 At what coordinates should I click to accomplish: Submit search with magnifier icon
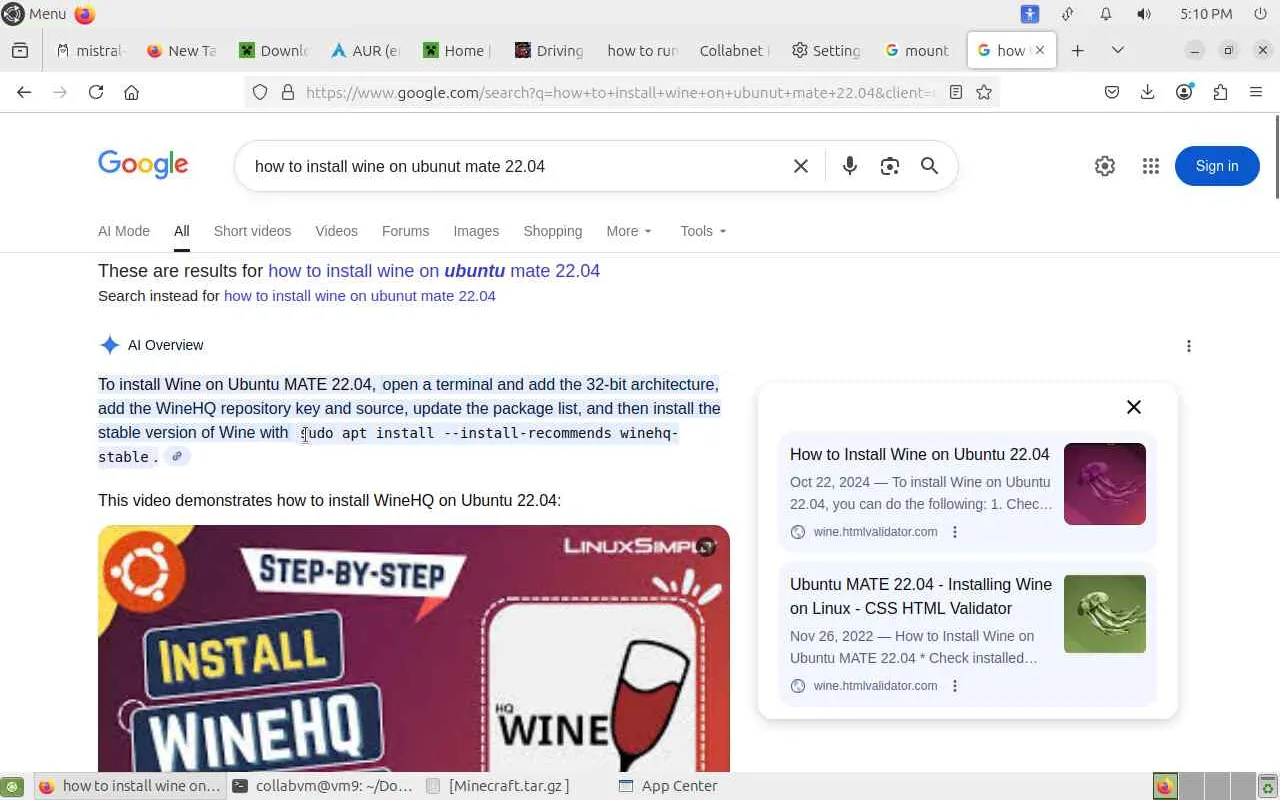point(930,166)
